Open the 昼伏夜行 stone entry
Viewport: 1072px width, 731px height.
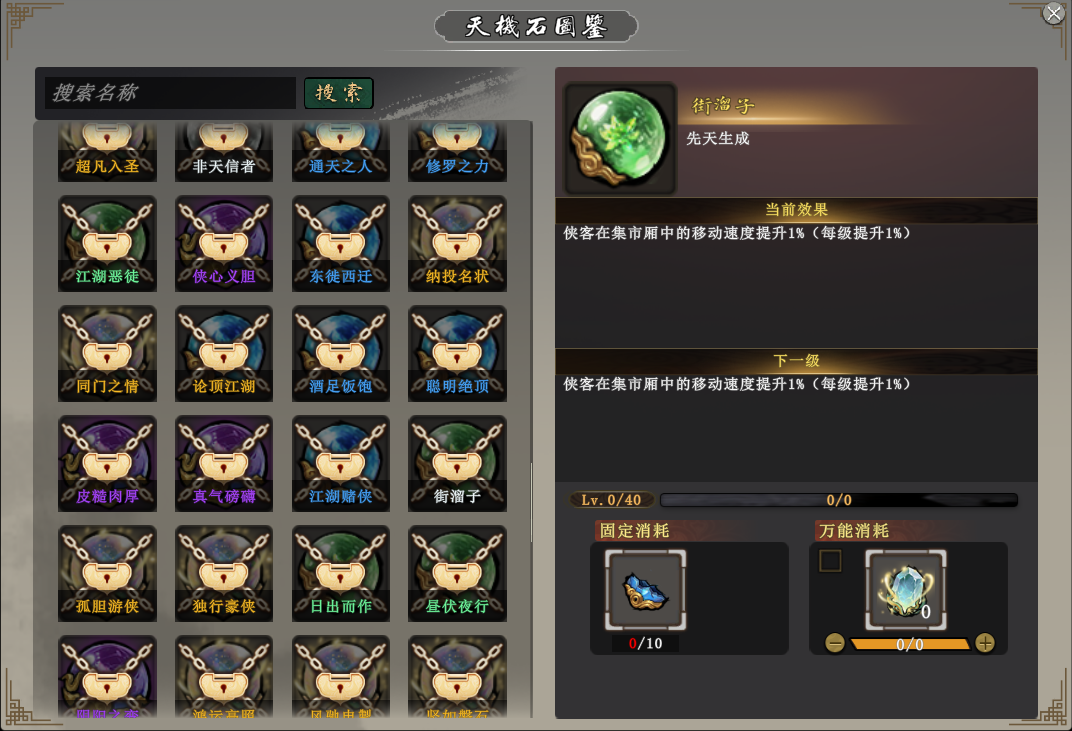457,574
